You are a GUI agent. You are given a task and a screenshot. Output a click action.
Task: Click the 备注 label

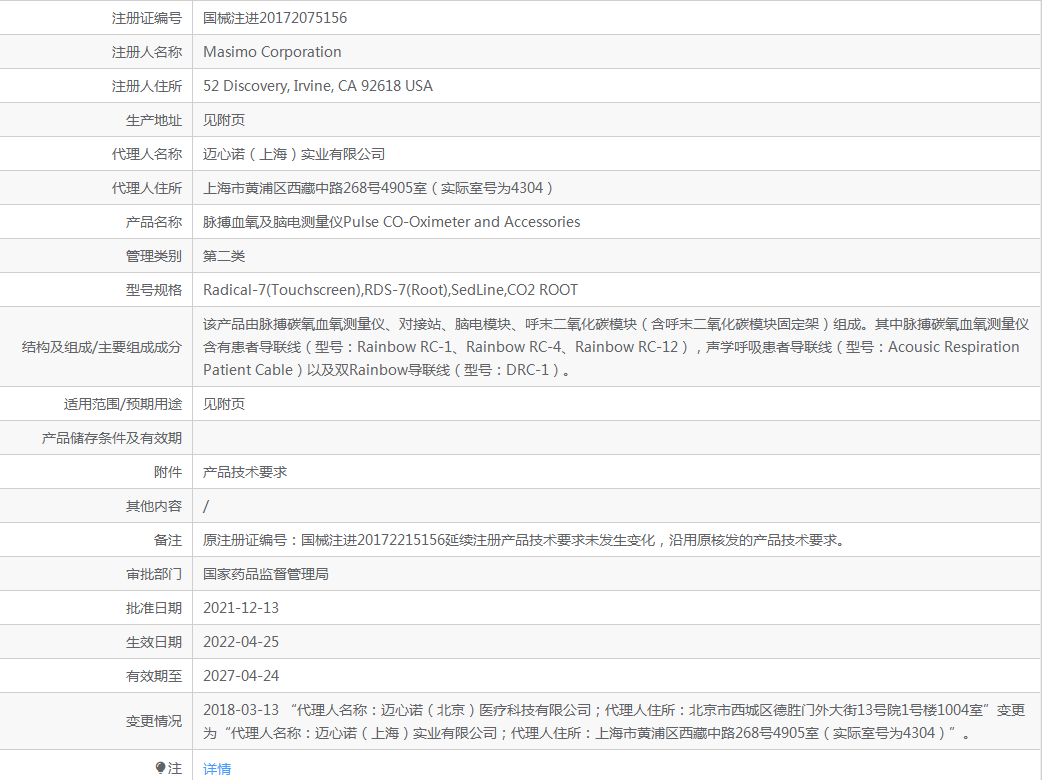[x=168, y=540]
